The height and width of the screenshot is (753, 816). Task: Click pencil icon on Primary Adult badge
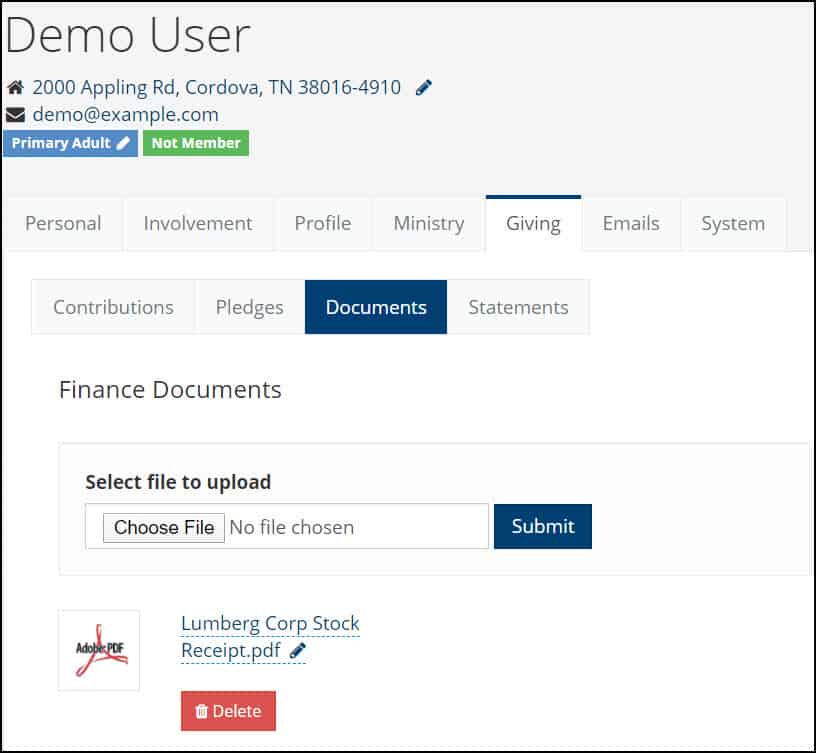[123, 143]
